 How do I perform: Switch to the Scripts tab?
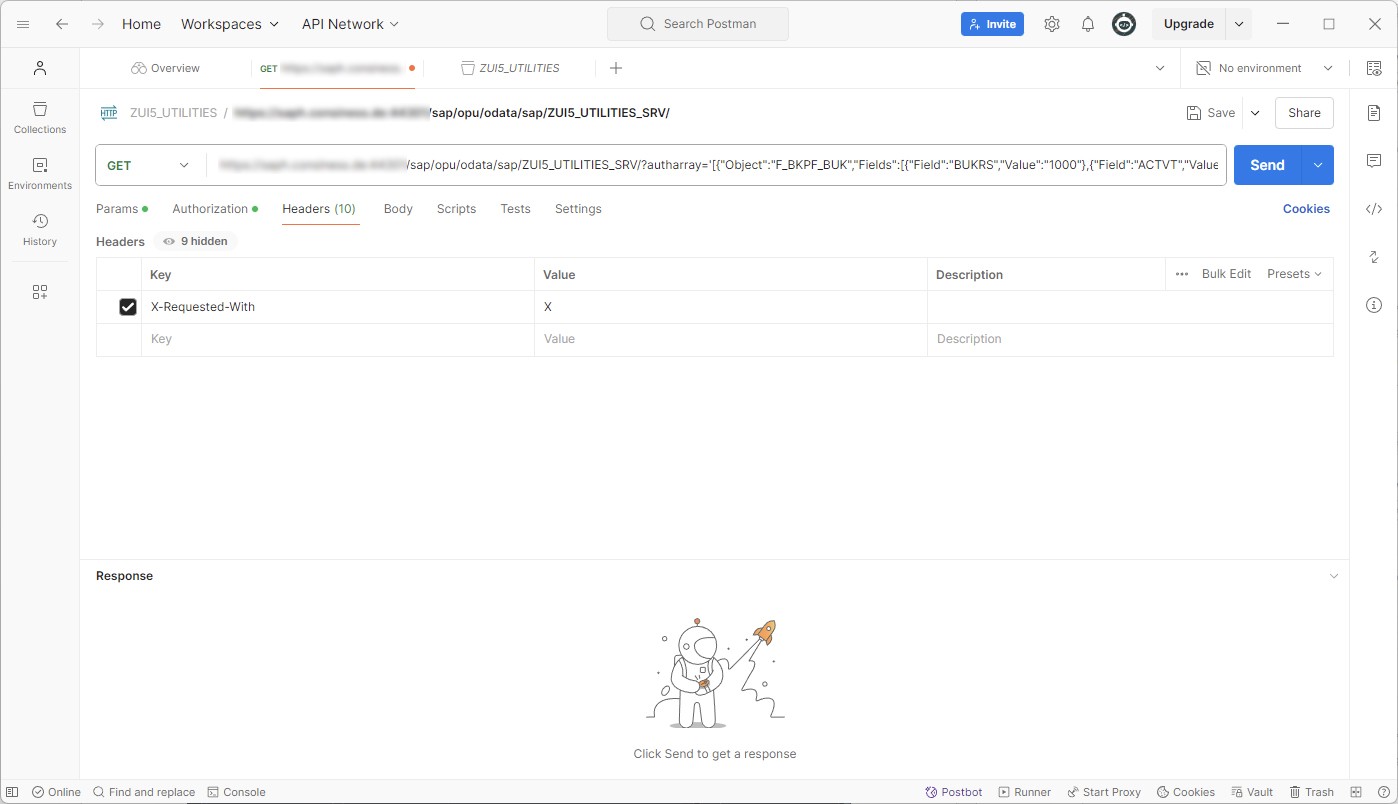pyautogui.click(x=456, y=209)
